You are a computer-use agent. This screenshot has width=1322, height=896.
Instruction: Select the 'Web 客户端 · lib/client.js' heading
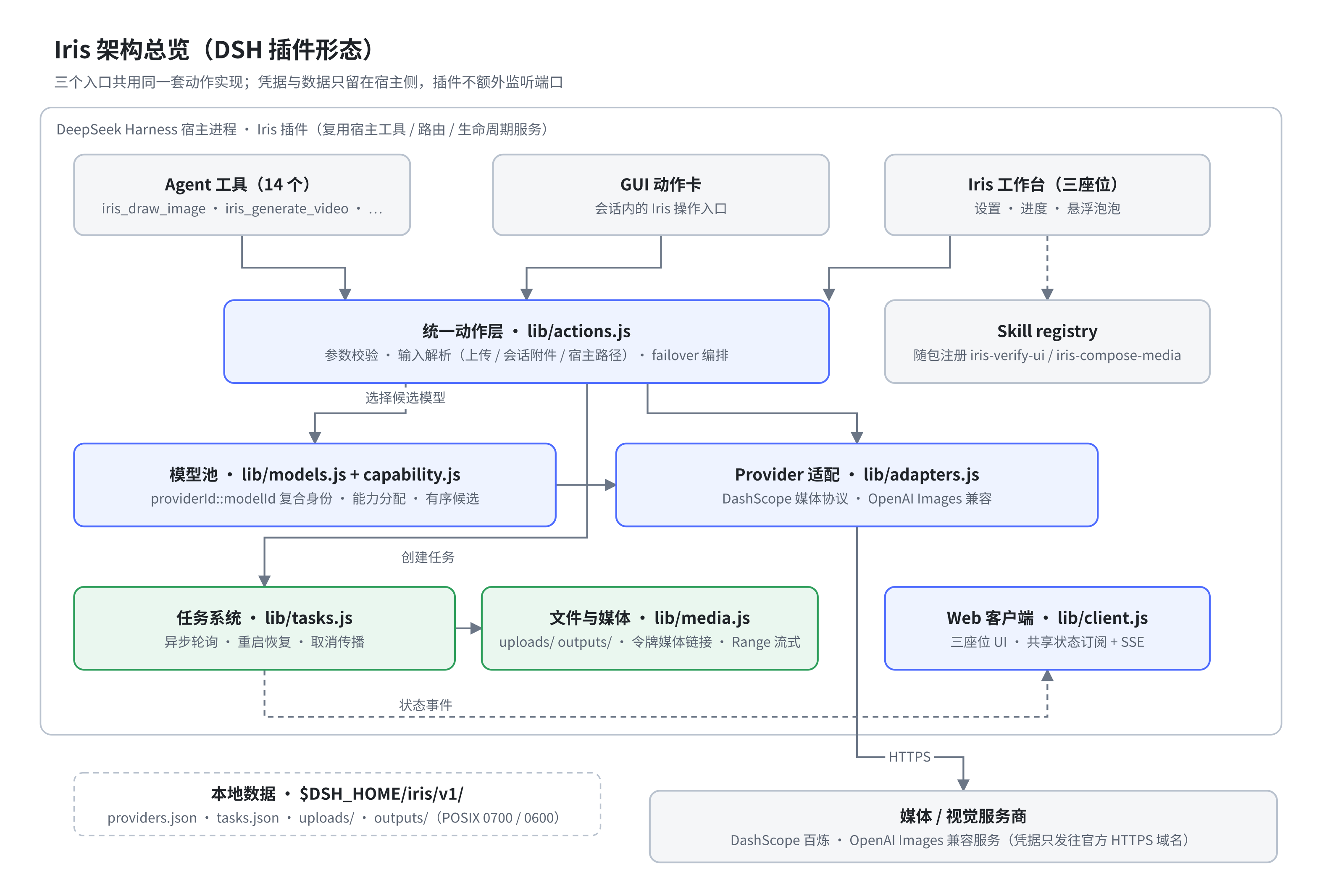point(1047,618)
